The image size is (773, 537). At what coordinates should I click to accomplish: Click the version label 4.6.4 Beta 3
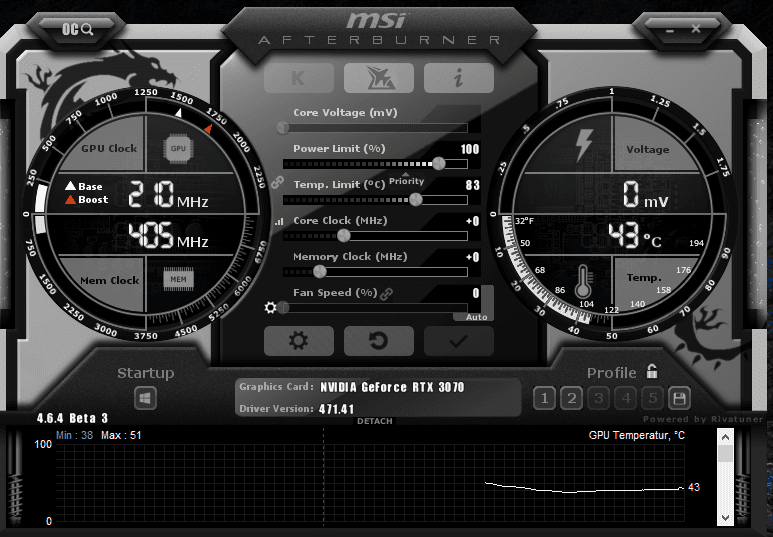(72, 418)
